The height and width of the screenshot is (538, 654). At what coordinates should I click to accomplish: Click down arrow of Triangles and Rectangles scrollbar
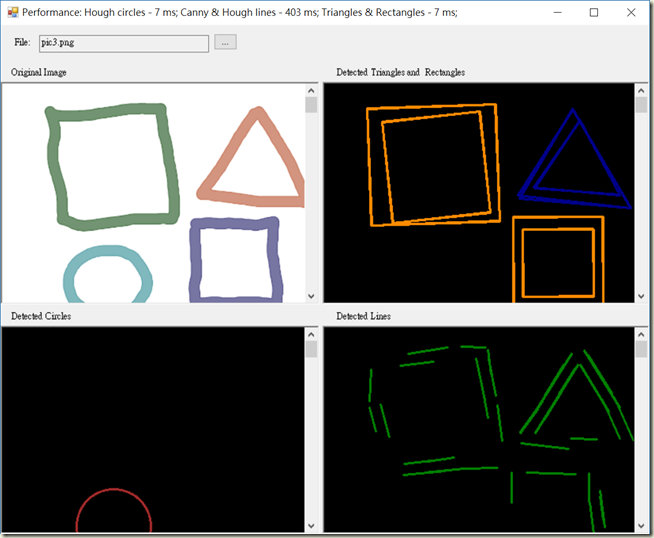[641, 296]
